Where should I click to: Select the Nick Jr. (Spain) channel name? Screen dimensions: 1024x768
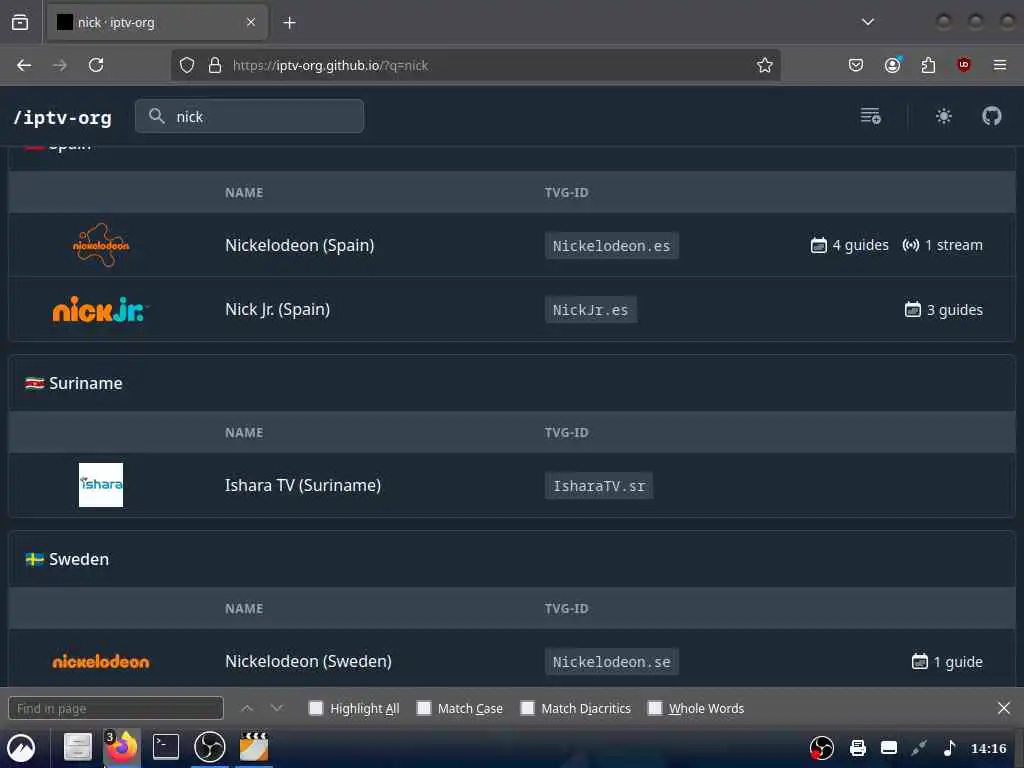click(278, 310)
